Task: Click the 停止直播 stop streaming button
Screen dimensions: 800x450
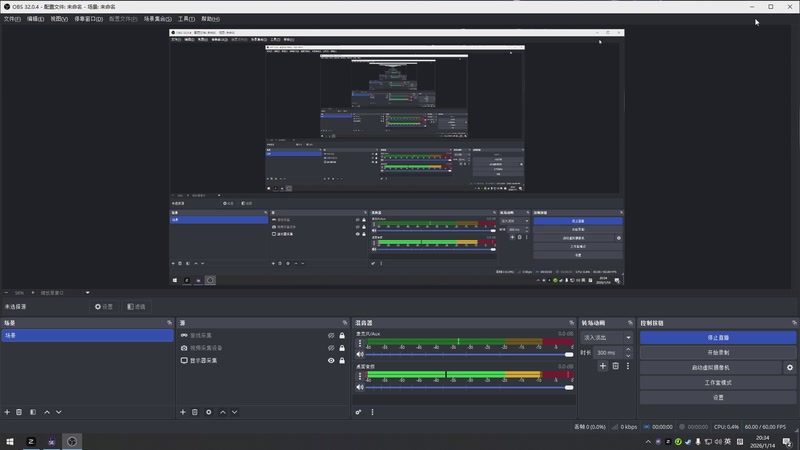Action: tap(718, 338)
